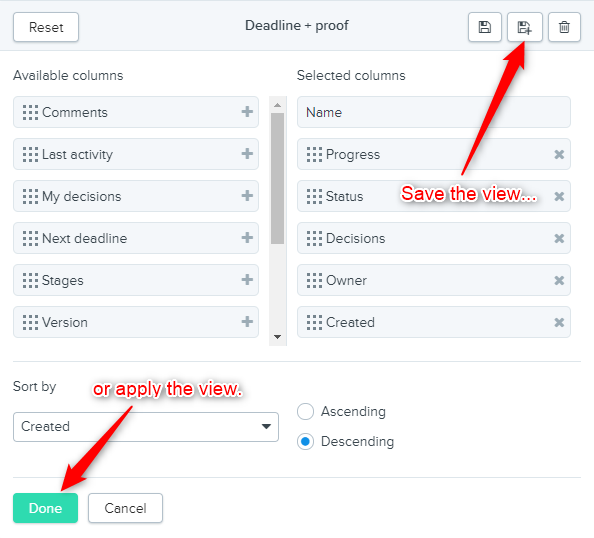Viewport: 594px width, 538px height.
Task: Grab the My decisions drag handle
Action: point(30,197)
